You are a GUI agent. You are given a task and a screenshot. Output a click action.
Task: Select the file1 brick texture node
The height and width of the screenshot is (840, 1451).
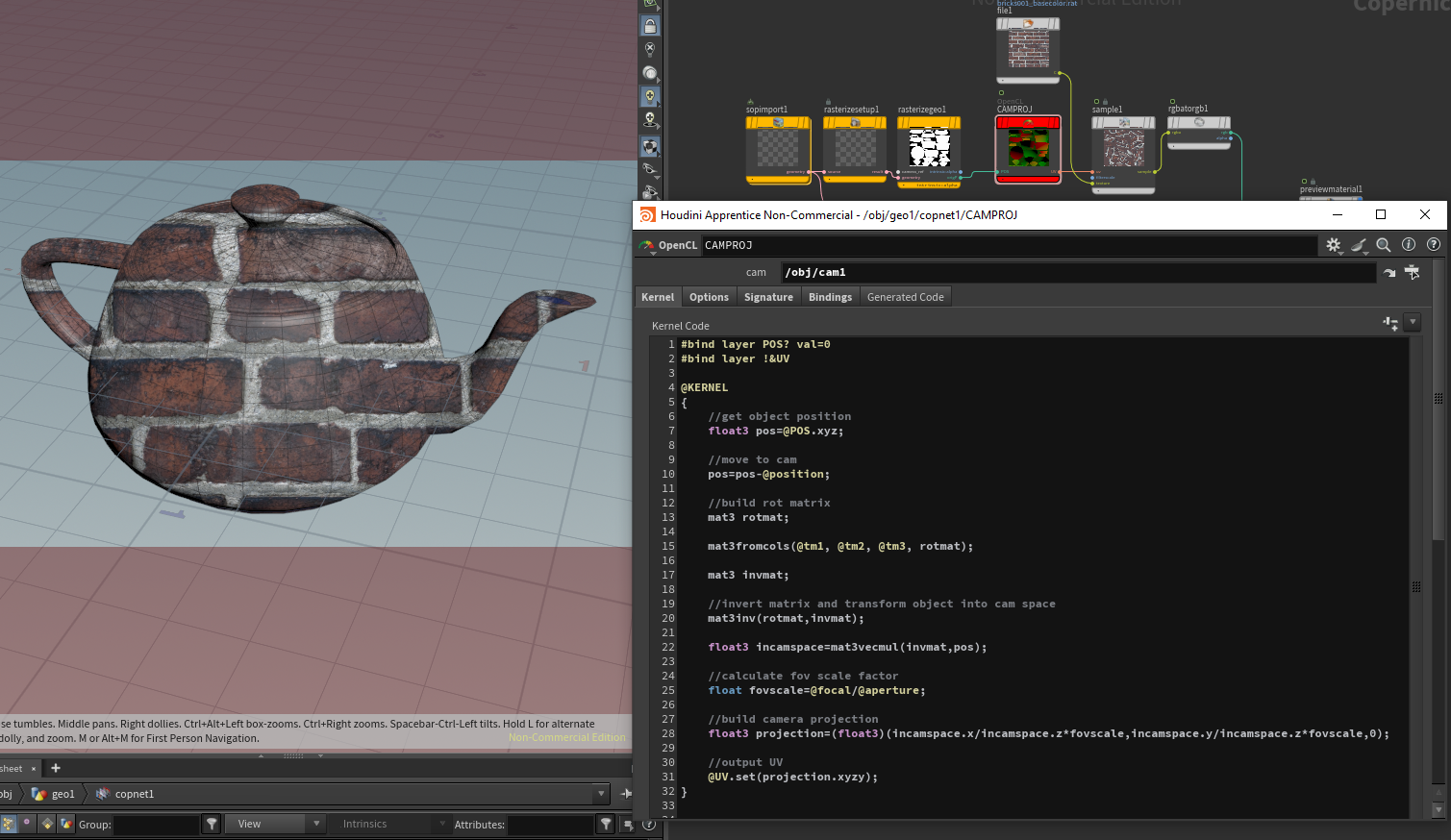(x=1027, y=48)
